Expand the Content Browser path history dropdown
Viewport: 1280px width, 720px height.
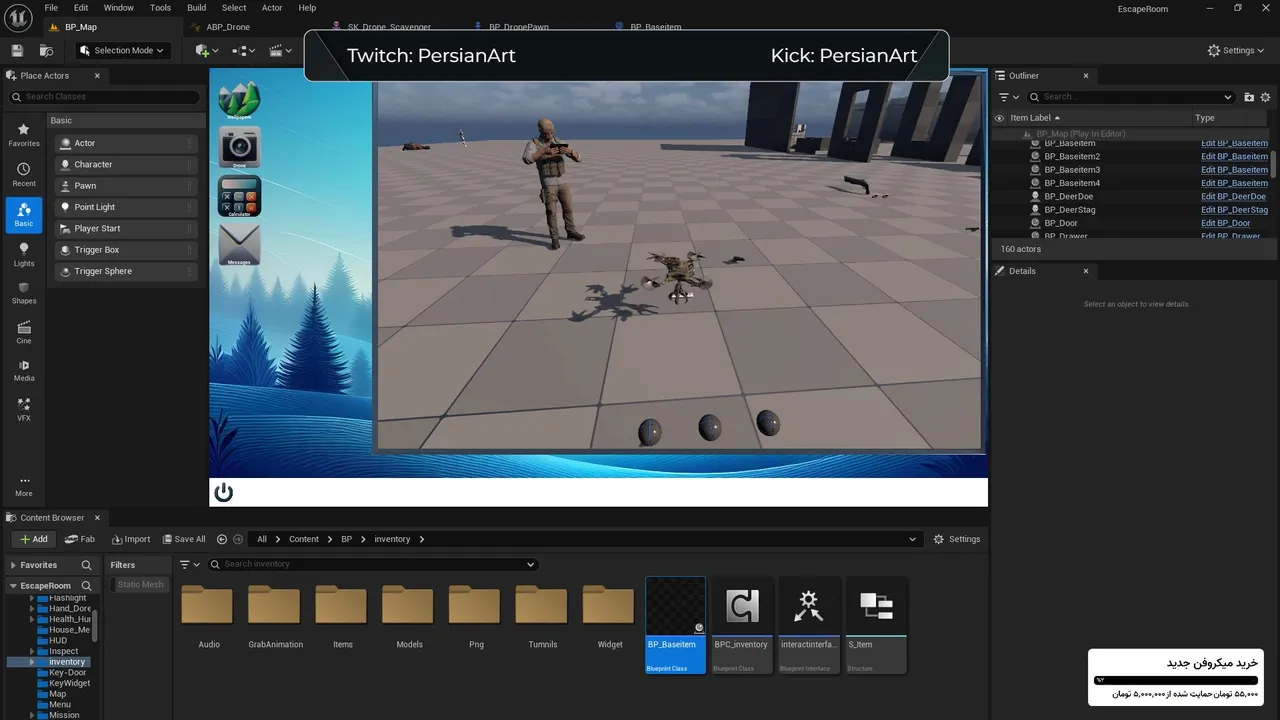coord(912,539)
